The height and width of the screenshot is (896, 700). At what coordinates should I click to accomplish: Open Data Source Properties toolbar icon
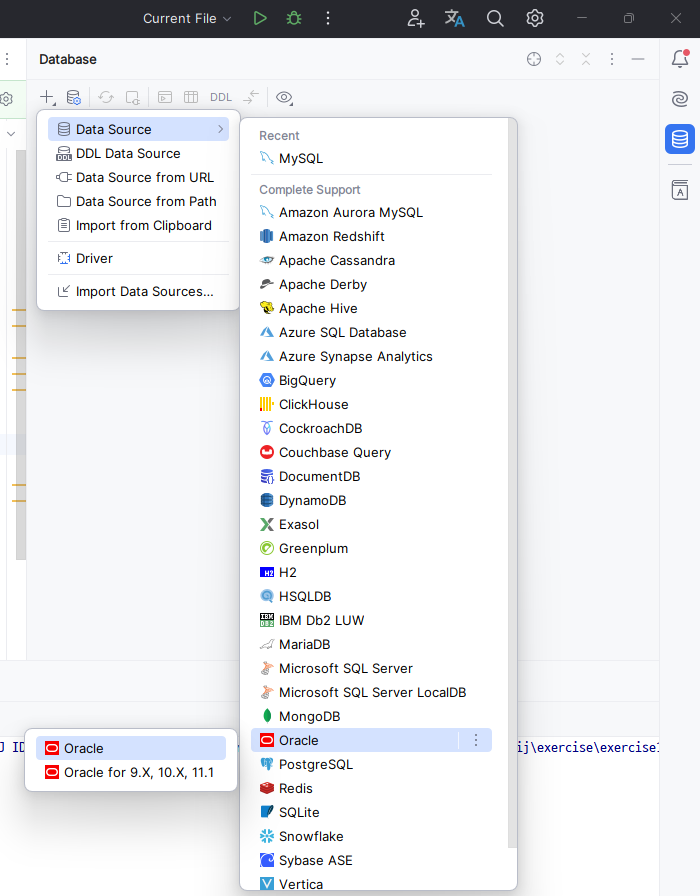pos(74,97)
